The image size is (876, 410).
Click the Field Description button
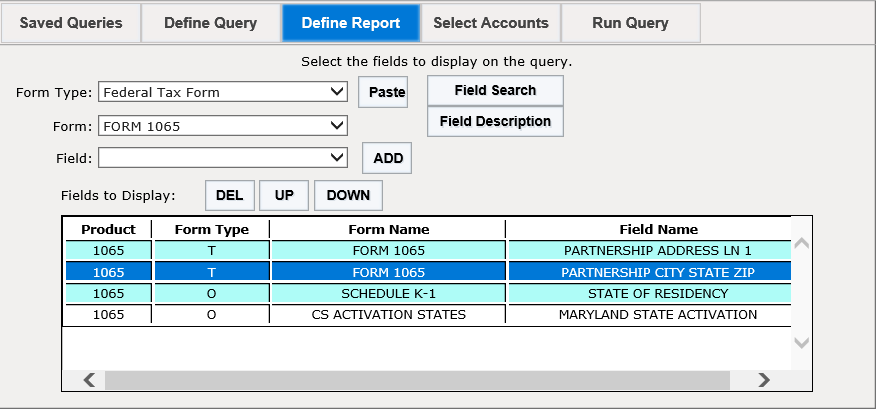[x=495, y=121]
